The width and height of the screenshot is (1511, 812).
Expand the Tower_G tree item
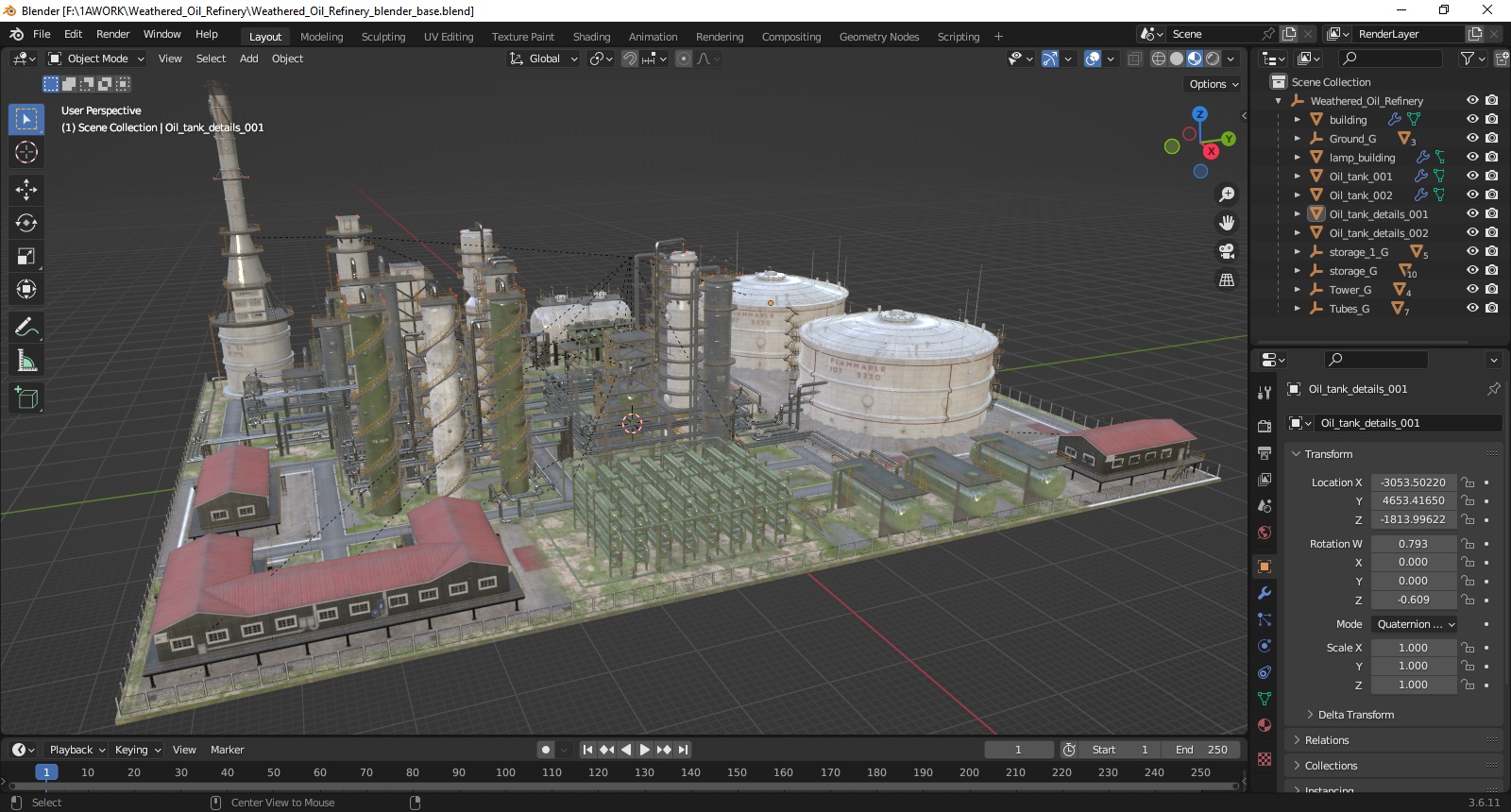[x=1298, y=290]
